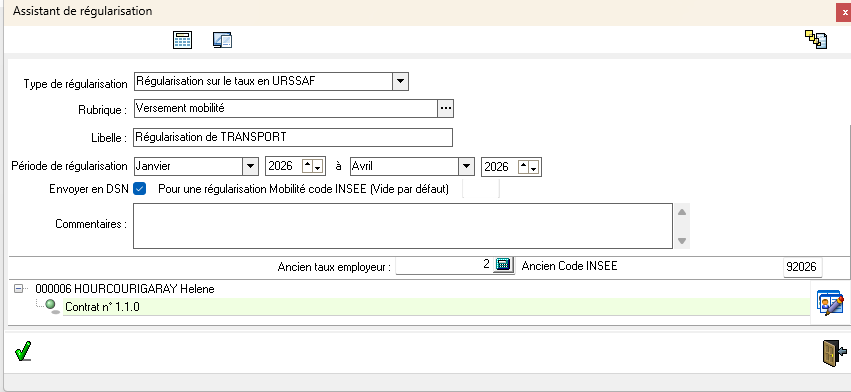Click the Libelle text field
851x392 pixels.
coord(293,137)
